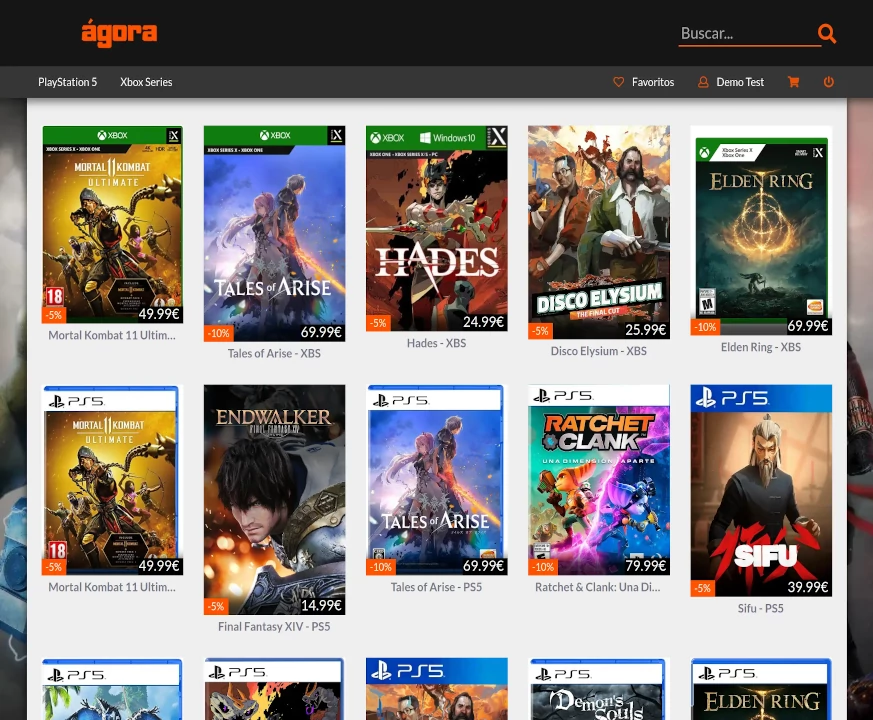Open the Demon's Souls PS5 cover
This screenshot has width=873, height=720.
599,689
